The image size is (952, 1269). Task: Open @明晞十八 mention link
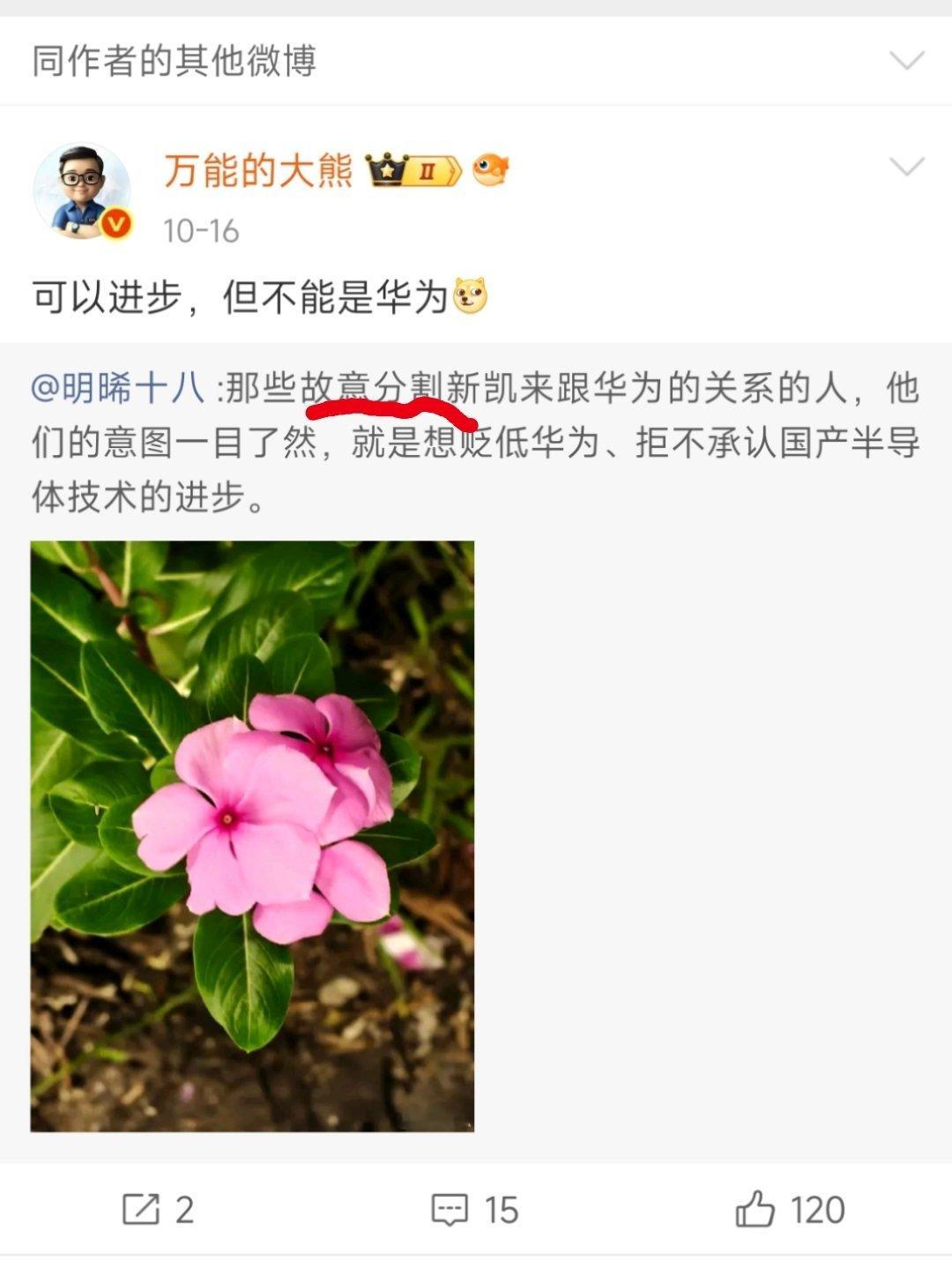coord(118,388)
